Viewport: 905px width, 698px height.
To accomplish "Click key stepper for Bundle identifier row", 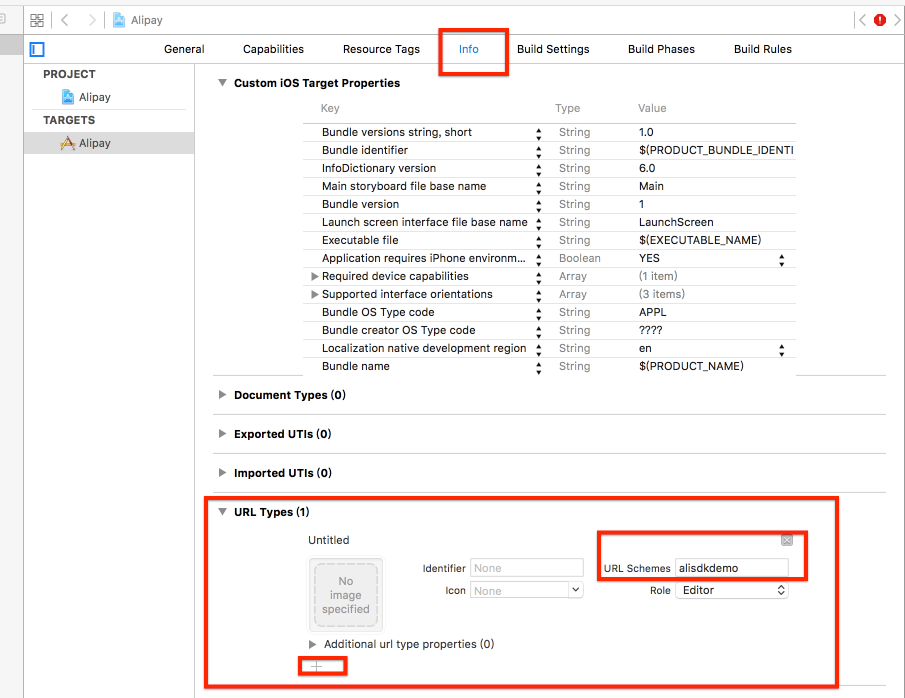I will (538, 152).
